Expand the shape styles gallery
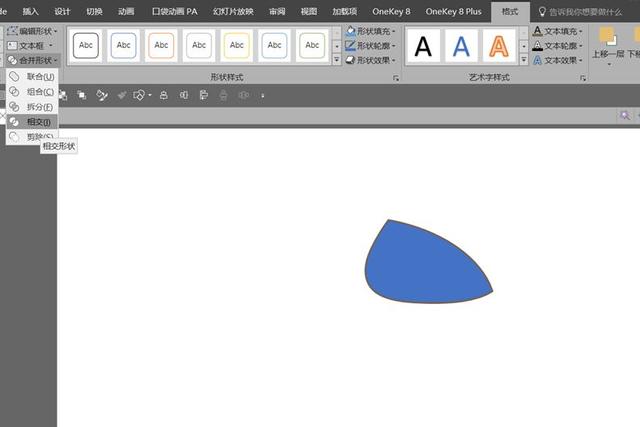640x427 pixels. click(337, 60)
